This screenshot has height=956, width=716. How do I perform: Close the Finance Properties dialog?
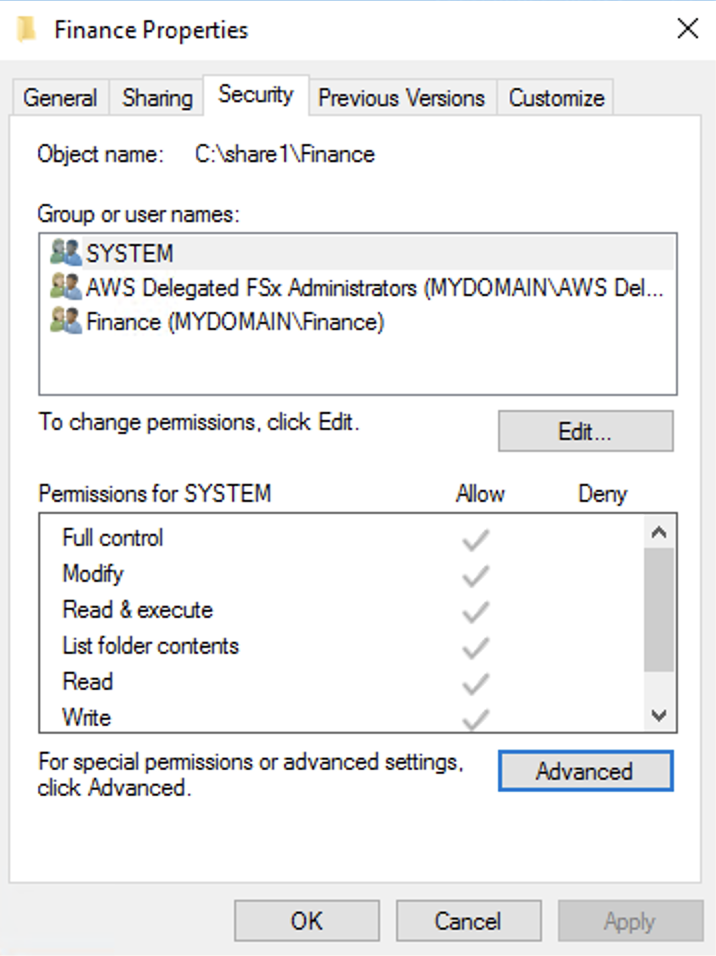[687, 29]
